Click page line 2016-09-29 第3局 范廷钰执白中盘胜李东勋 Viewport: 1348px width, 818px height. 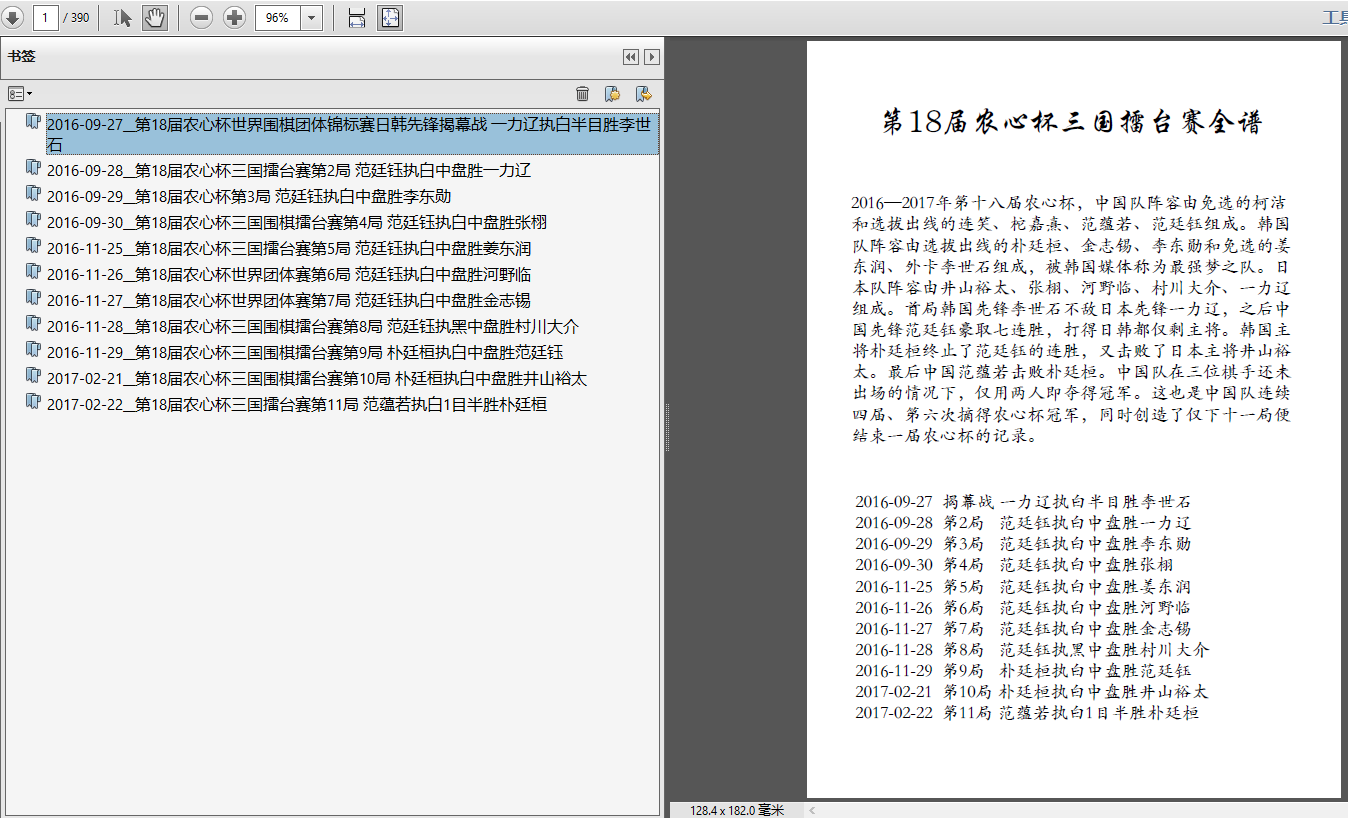click(x=1023, y=543)
